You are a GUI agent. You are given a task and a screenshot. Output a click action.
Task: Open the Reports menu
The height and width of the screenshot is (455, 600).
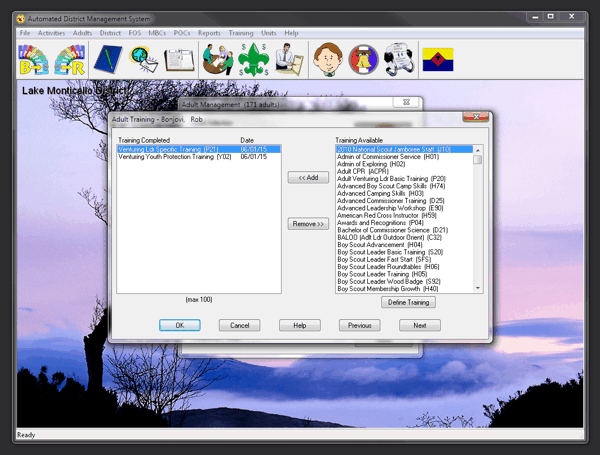coord(209,33)
